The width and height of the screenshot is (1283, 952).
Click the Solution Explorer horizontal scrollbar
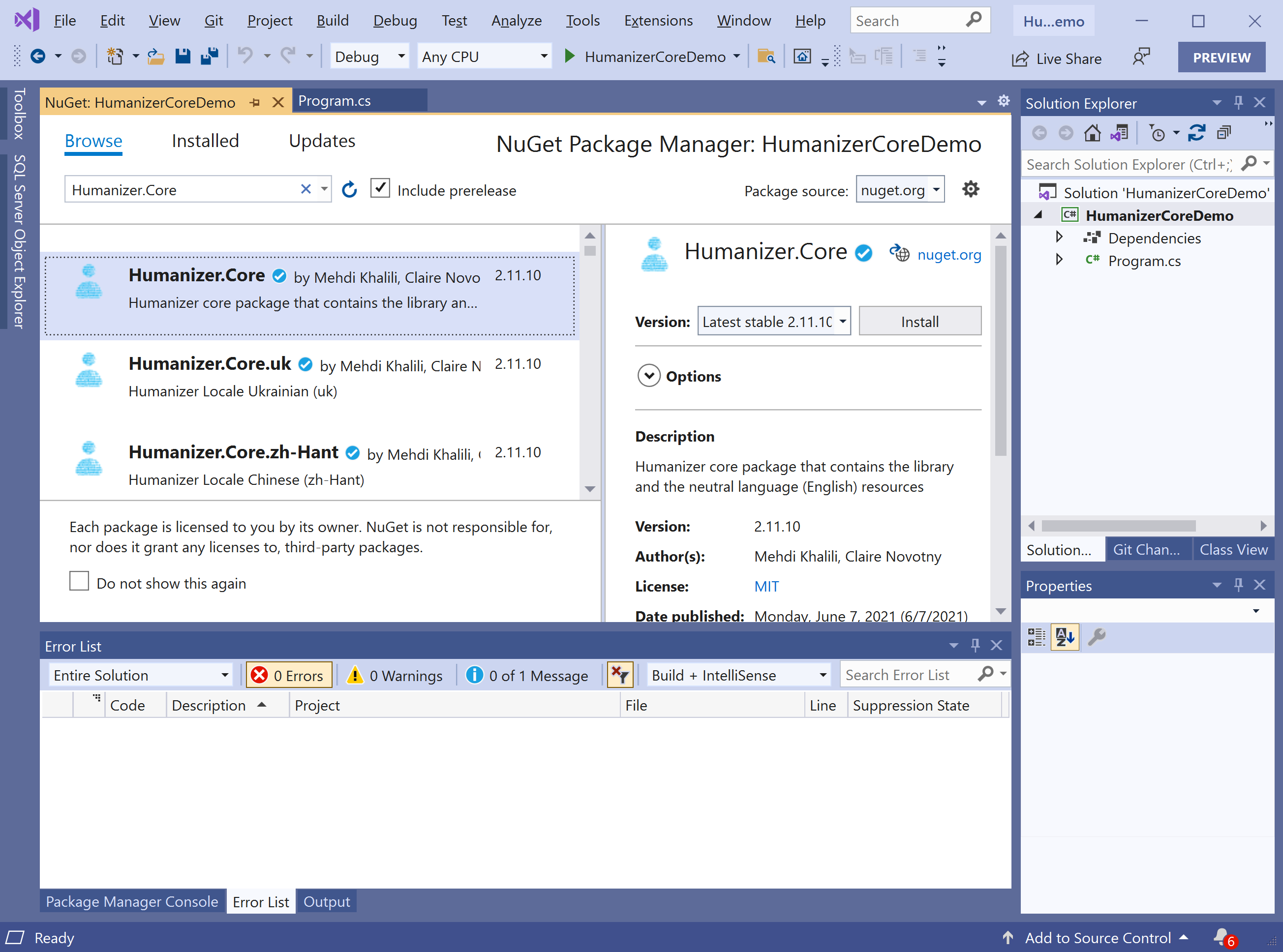(x=1118, y=526)
